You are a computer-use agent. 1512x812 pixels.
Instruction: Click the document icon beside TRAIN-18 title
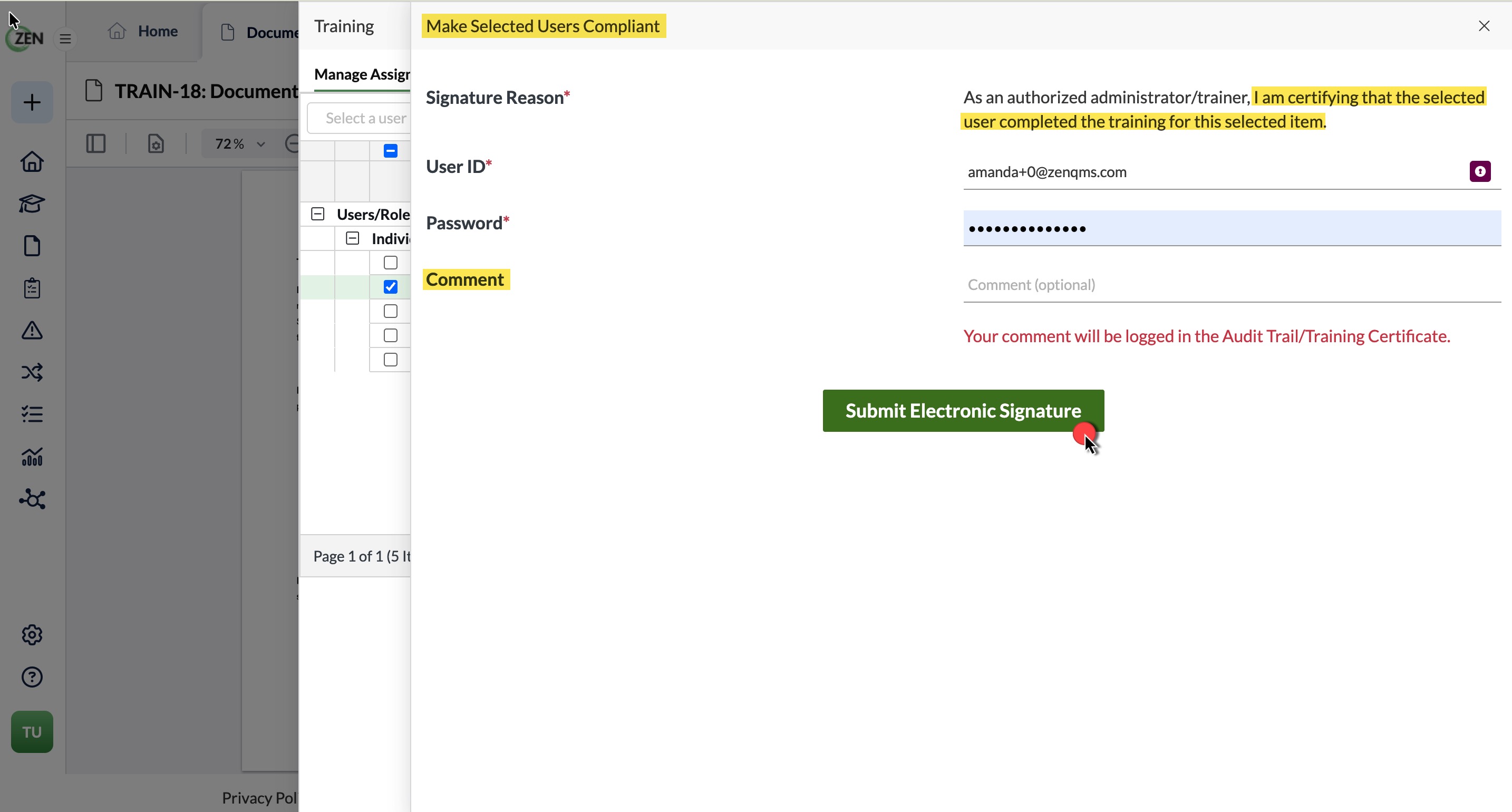tap(94, 91)
